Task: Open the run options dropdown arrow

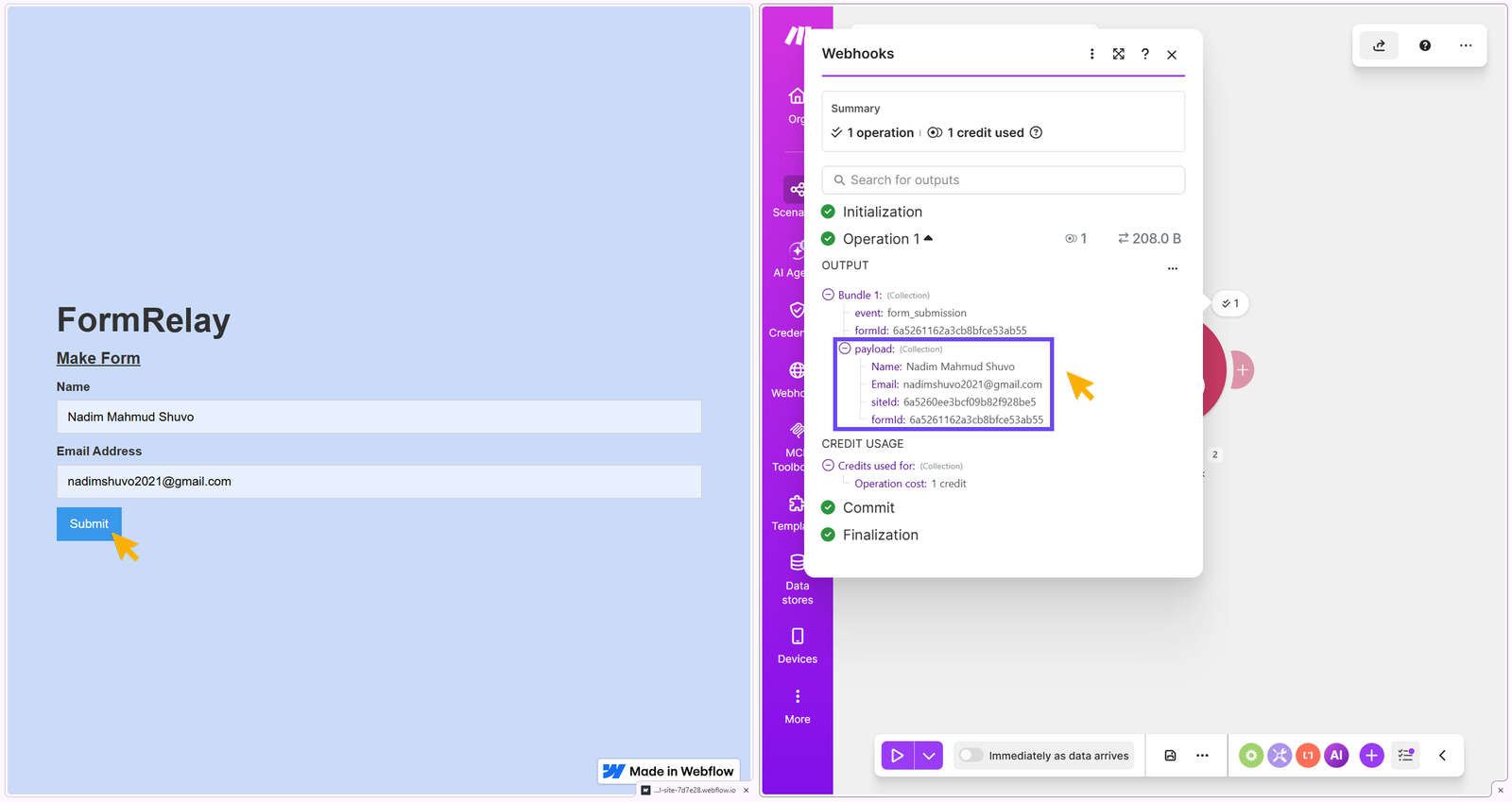Action: click(x=929, y=756)
